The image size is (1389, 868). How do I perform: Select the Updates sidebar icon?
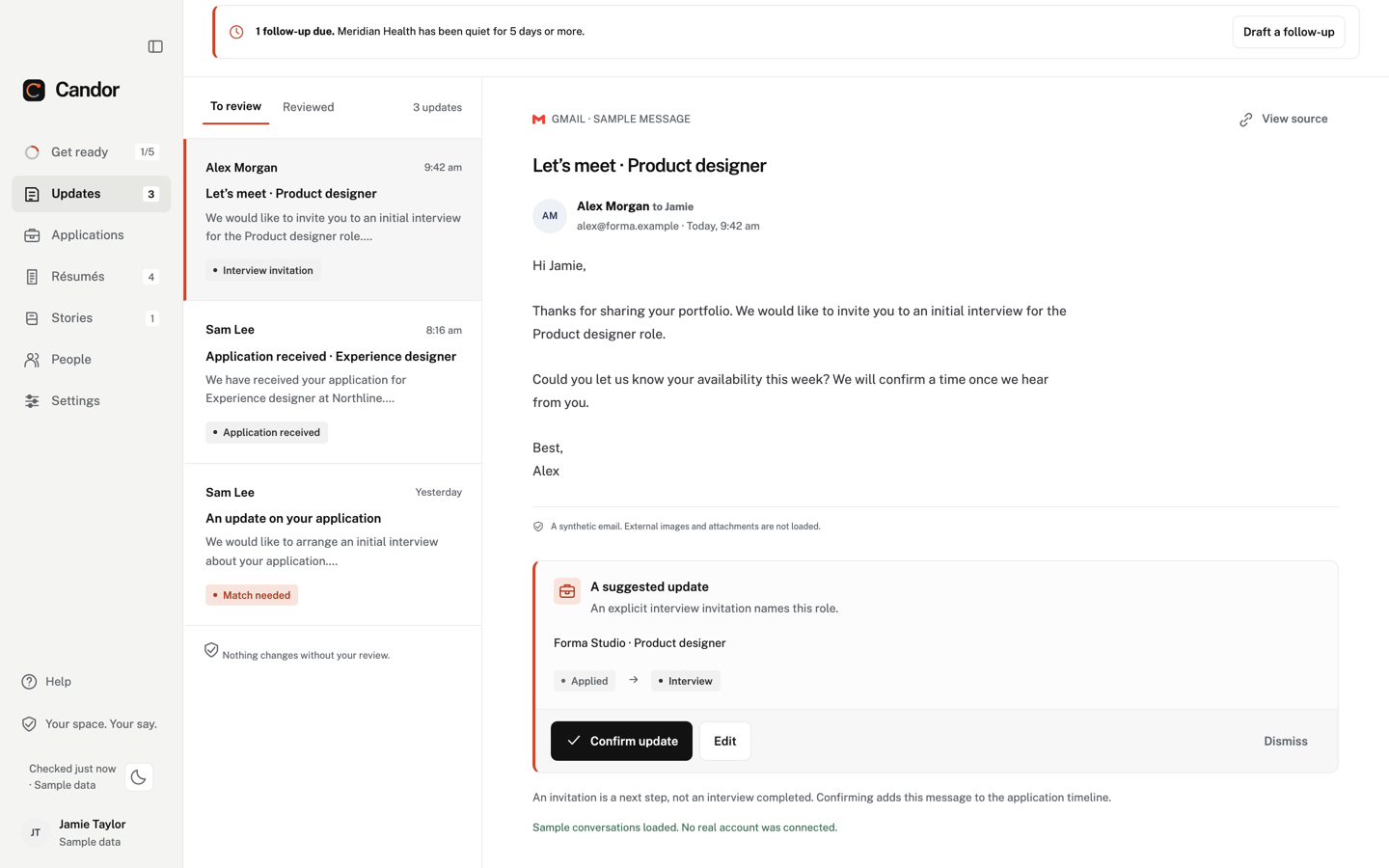(32, 194)
